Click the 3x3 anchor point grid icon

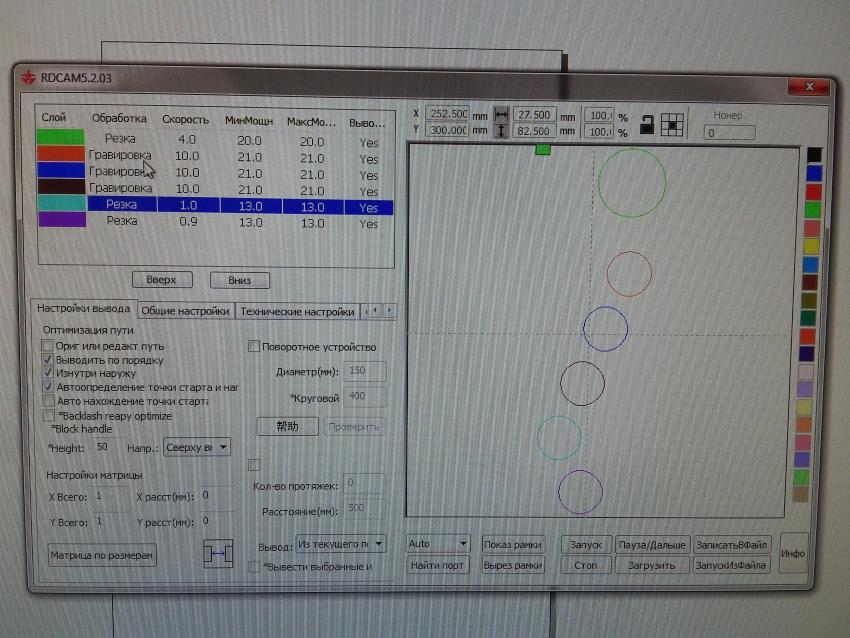pyautogui.click(x=671, y=124)
